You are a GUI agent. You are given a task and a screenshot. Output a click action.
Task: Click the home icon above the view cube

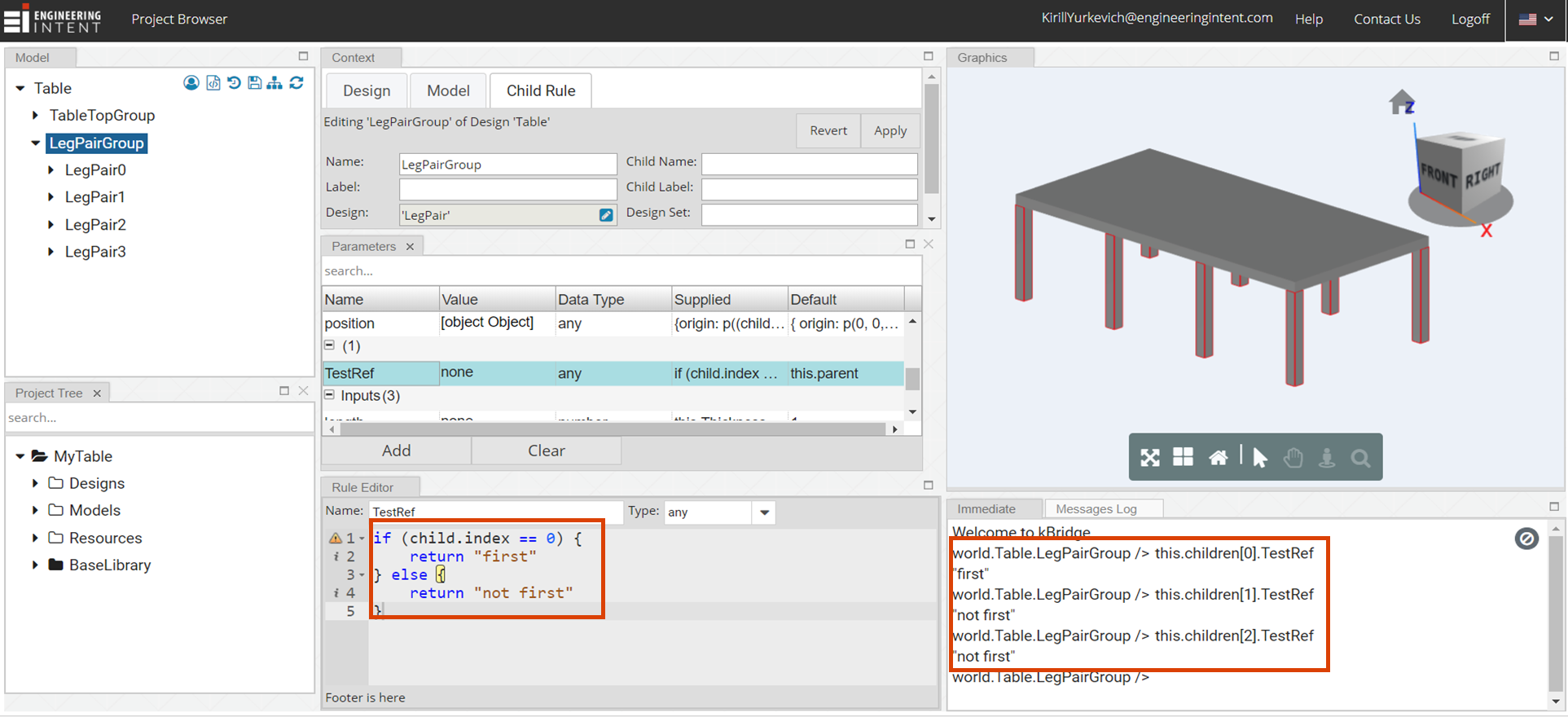pyautogui.click(x=1401, y=102)
